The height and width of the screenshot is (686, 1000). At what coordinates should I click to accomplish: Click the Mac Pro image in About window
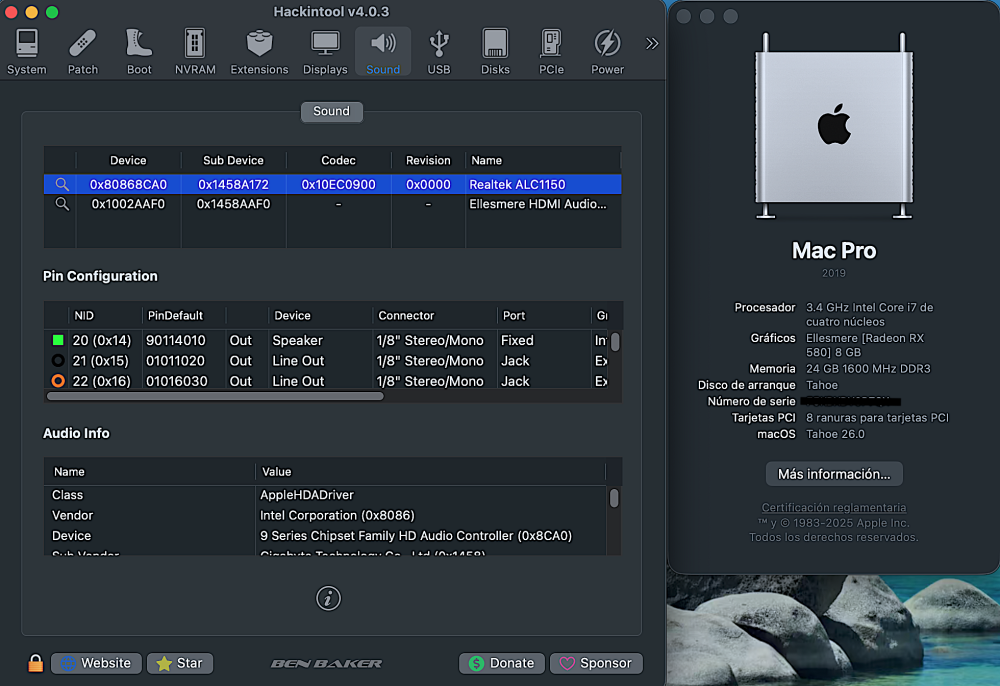834,126
